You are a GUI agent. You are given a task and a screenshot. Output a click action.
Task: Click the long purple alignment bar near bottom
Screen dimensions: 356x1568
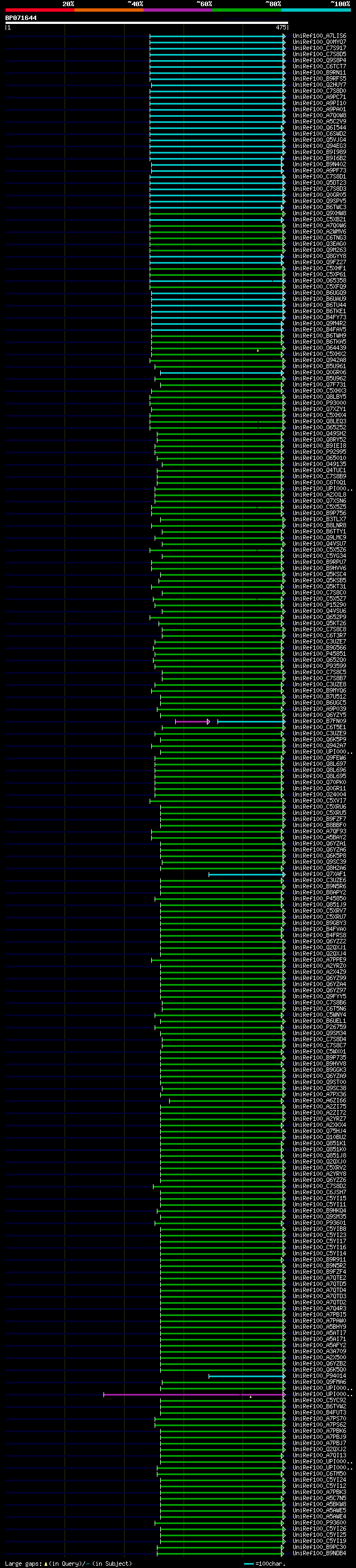point(194,1394)
